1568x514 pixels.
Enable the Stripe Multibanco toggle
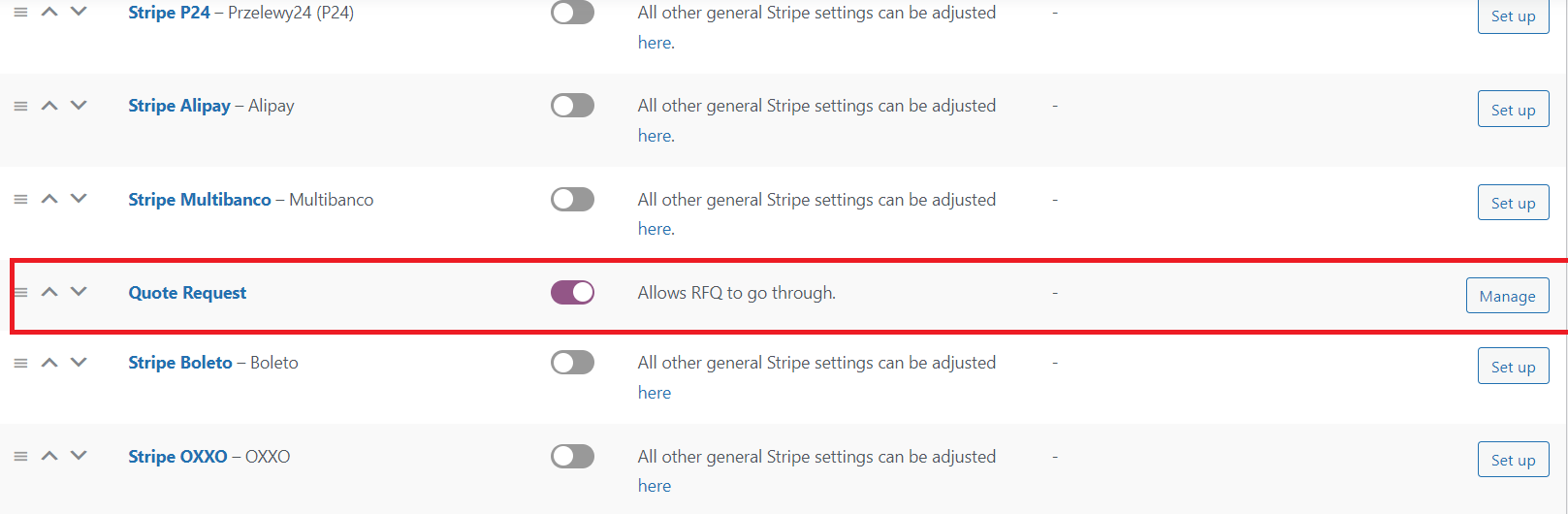tap(572, 199)
